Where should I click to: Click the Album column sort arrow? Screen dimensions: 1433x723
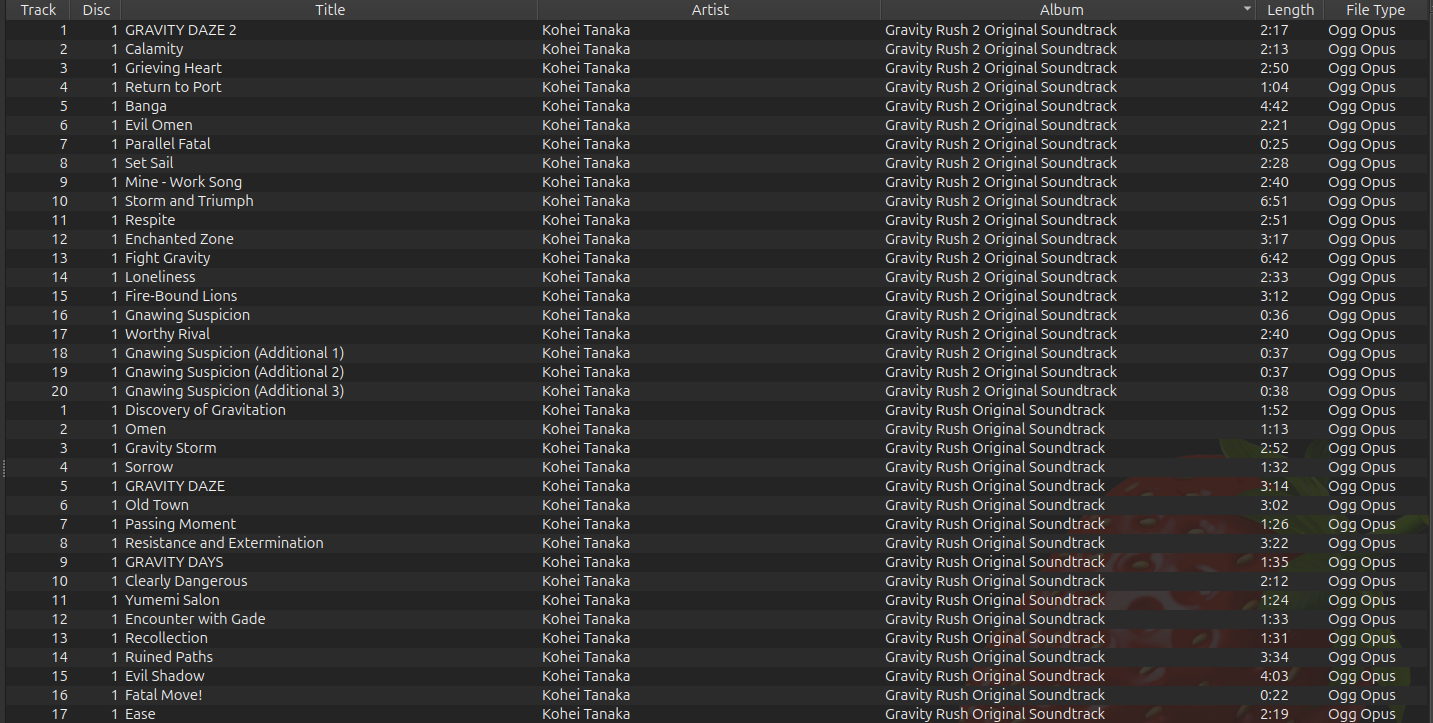[1246, 10]
